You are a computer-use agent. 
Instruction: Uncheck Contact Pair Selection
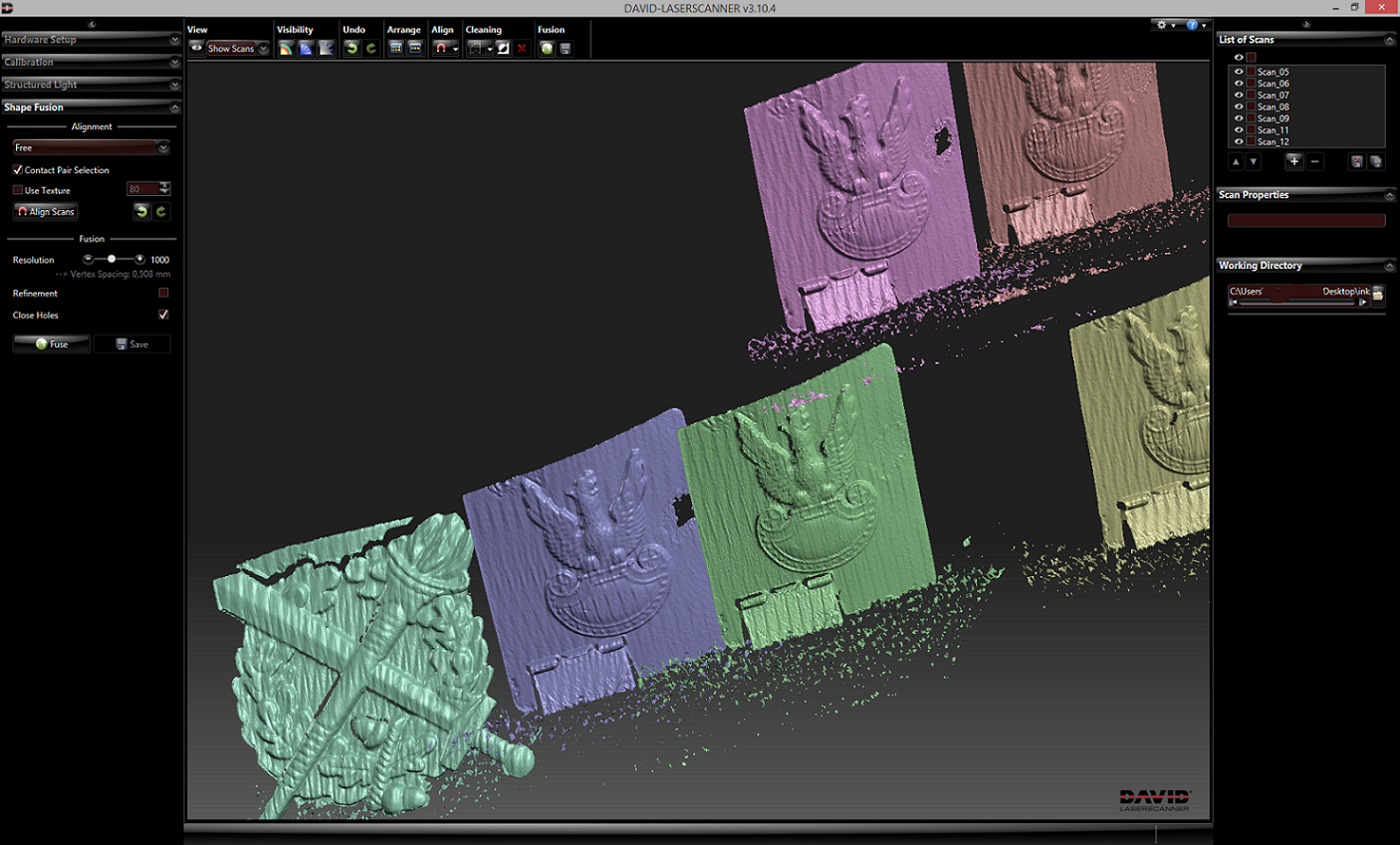[x=18, y=170]
